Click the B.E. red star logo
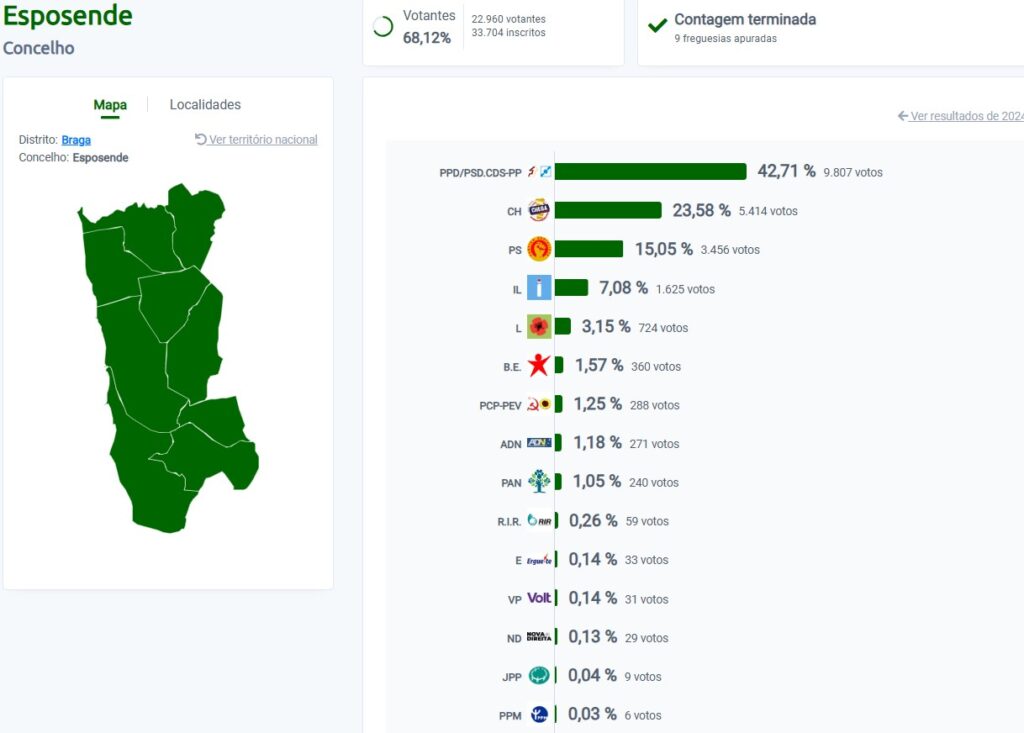 pyautogui.click(x=539, y=365)
